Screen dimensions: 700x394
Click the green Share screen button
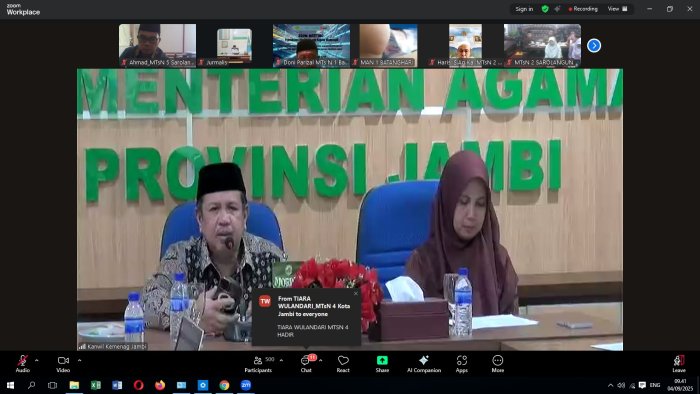click(382, 363)
